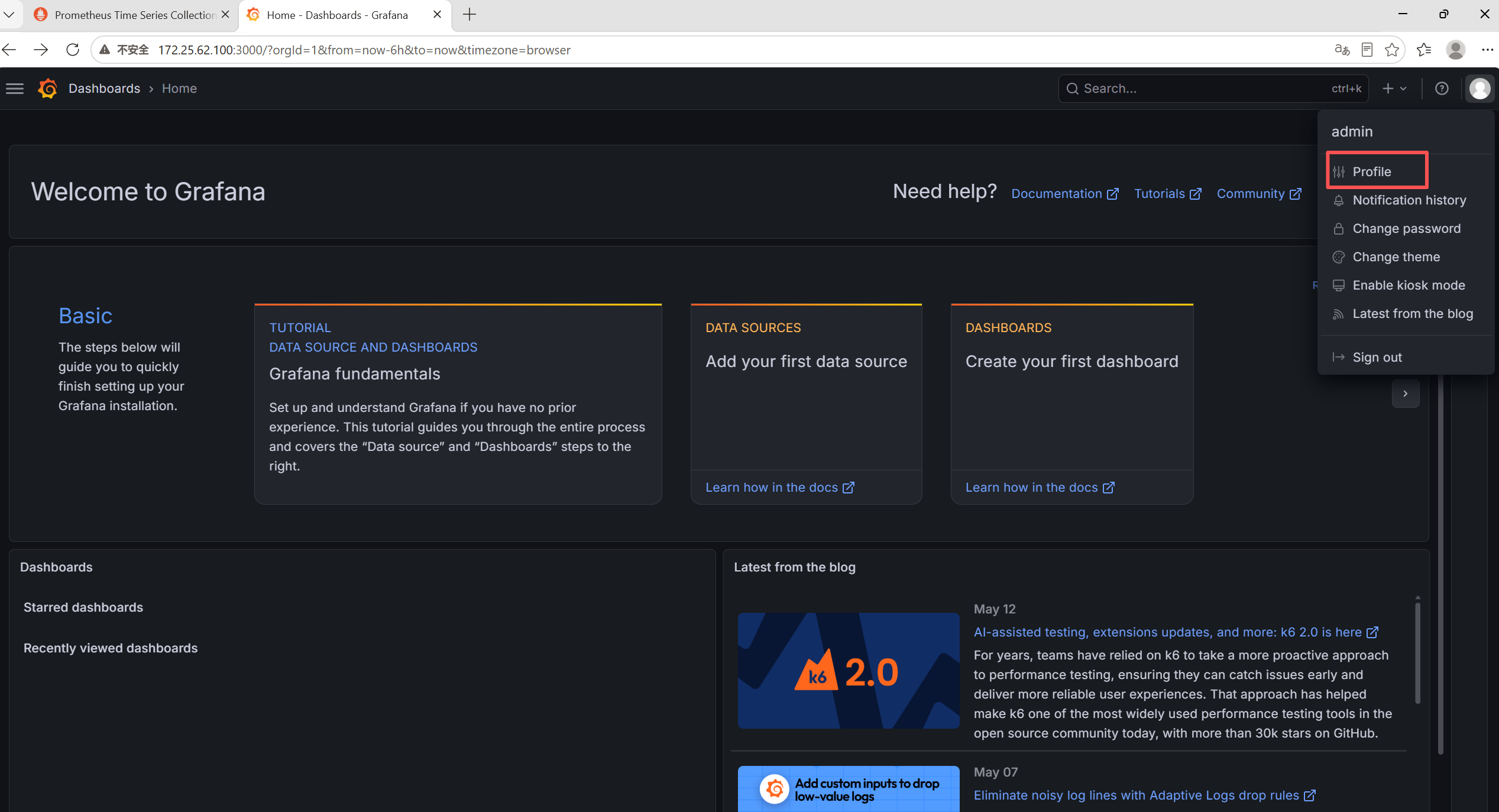Click the not-secure warning icon
The image size is (1499, 812).
click(105, 50)
